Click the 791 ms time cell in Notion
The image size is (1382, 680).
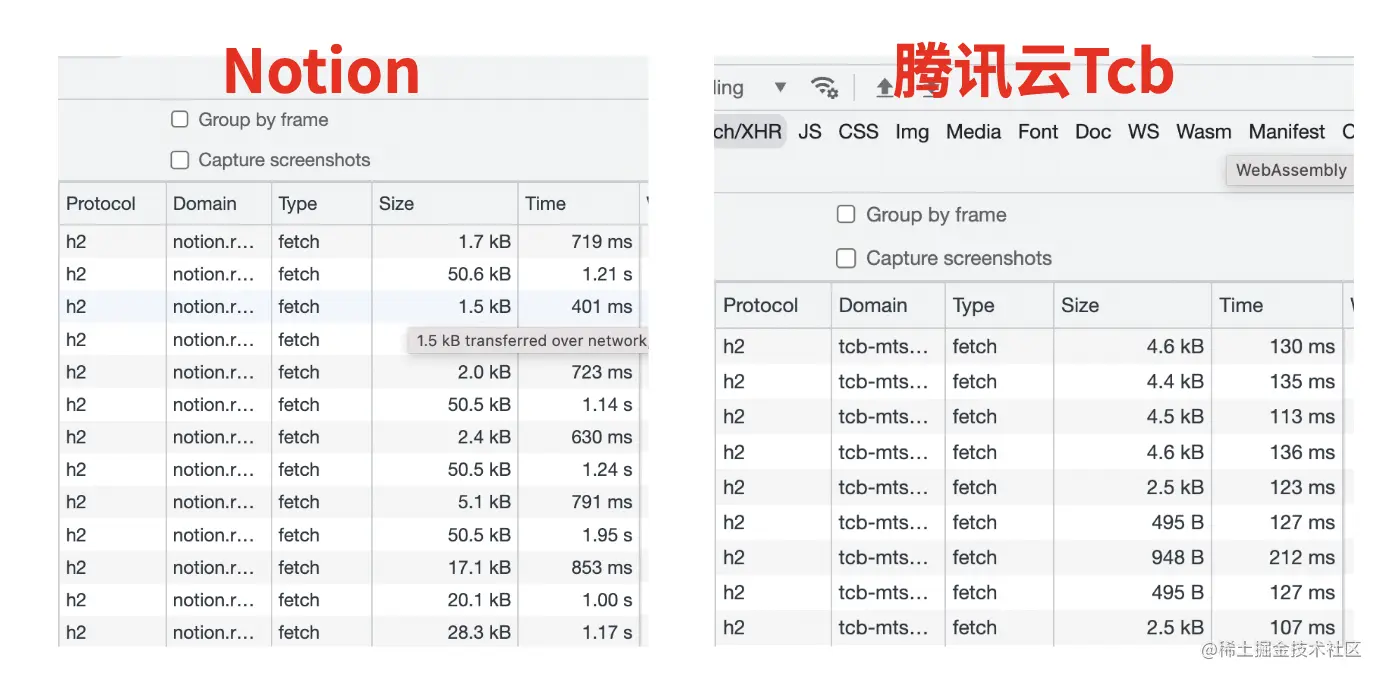[578, 502]
